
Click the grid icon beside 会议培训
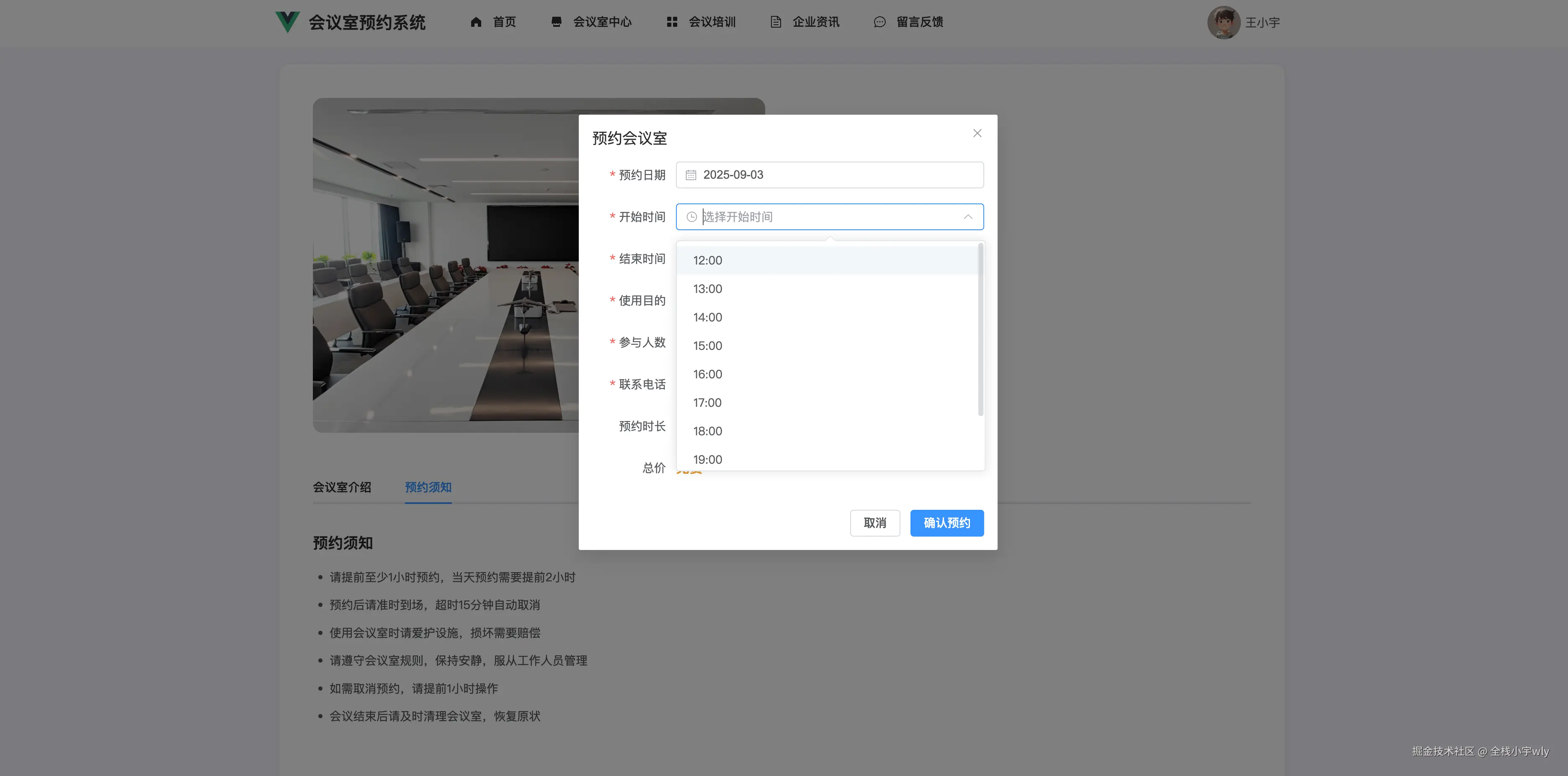coord(672,22)
